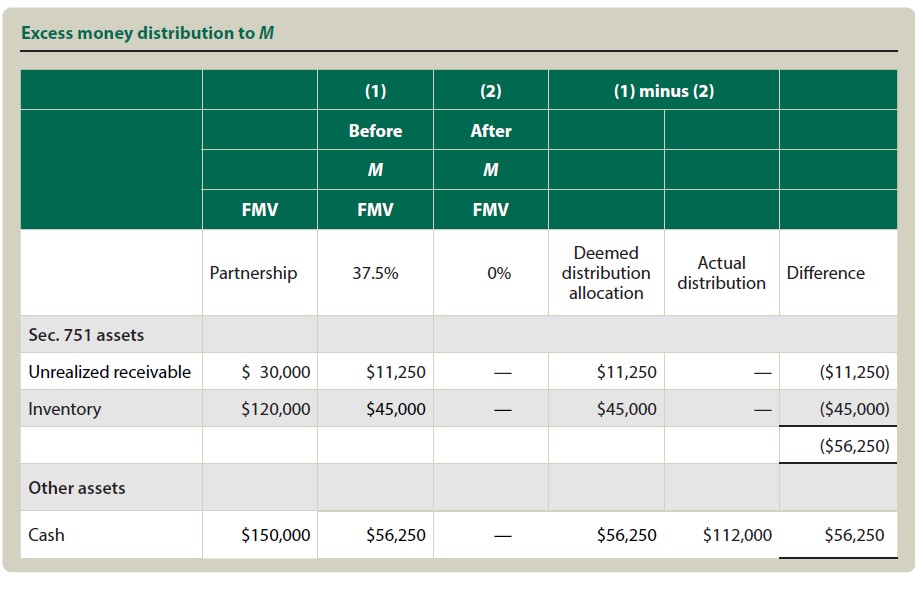Select the "Cash" row label

pos(46,535)
